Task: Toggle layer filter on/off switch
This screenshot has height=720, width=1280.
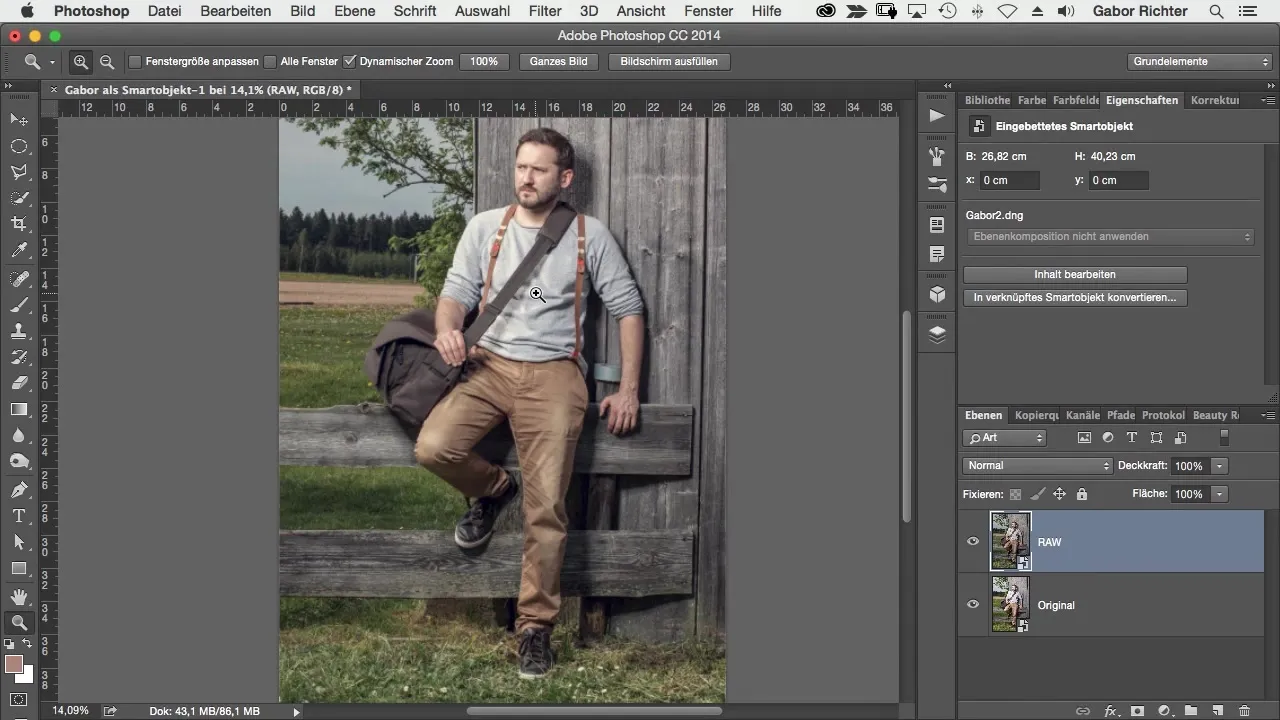Action: 1224,438
